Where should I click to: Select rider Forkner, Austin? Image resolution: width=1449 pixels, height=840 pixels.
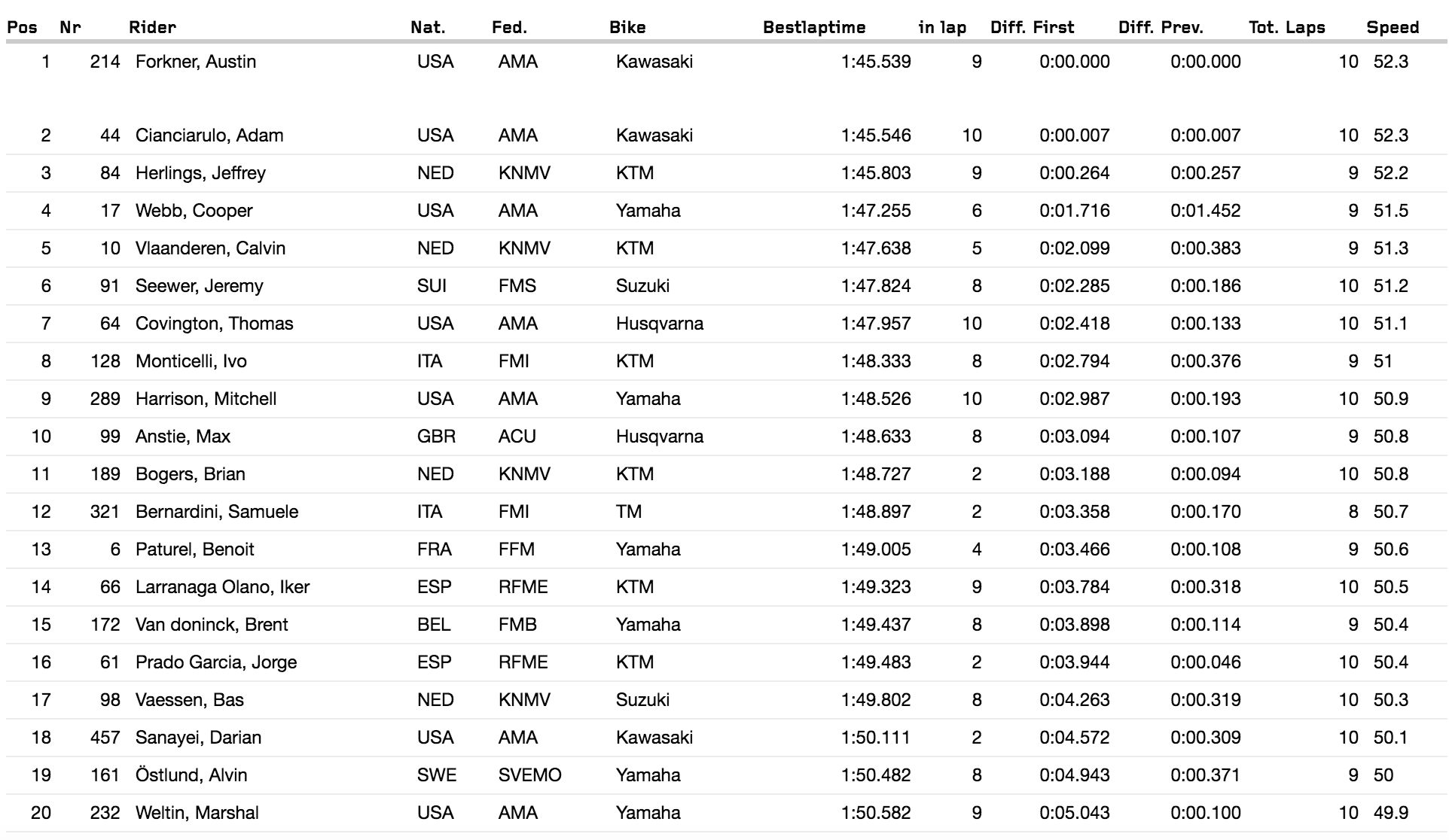pyautogui.click(x=196, y=62)
